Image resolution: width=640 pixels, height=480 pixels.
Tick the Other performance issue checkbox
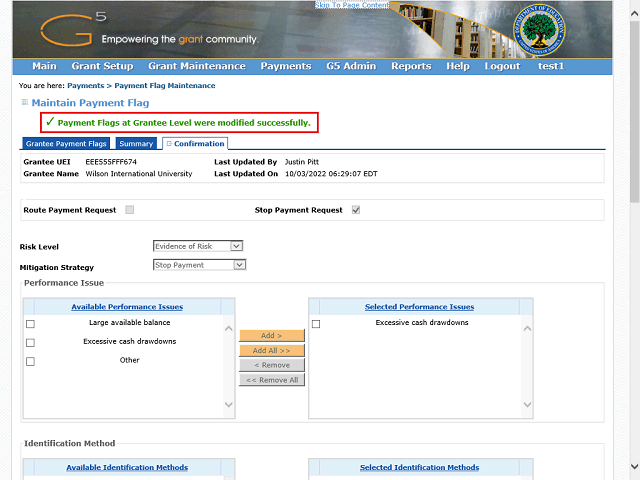click(x=30, y=361)
